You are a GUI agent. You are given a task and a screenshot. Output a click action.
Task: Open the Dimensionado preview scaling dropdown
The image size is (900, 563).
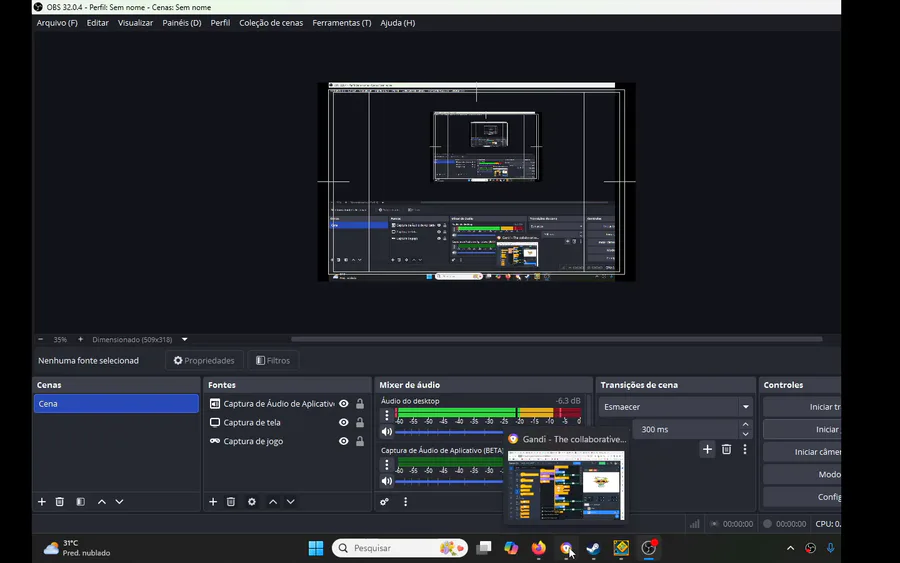point(185,339)
